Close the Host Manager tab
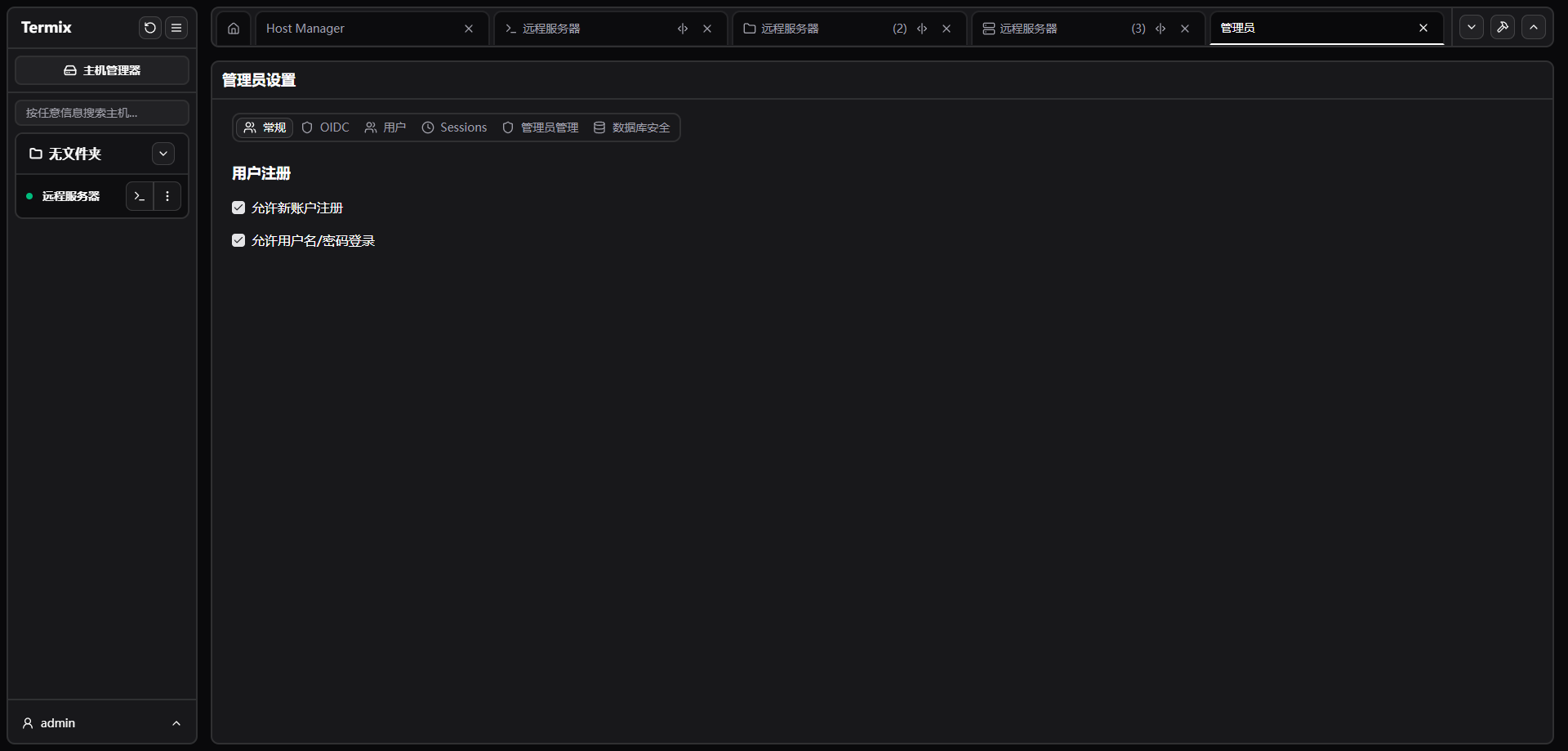Screen dimensions: 1568x751 pos(469,29)
